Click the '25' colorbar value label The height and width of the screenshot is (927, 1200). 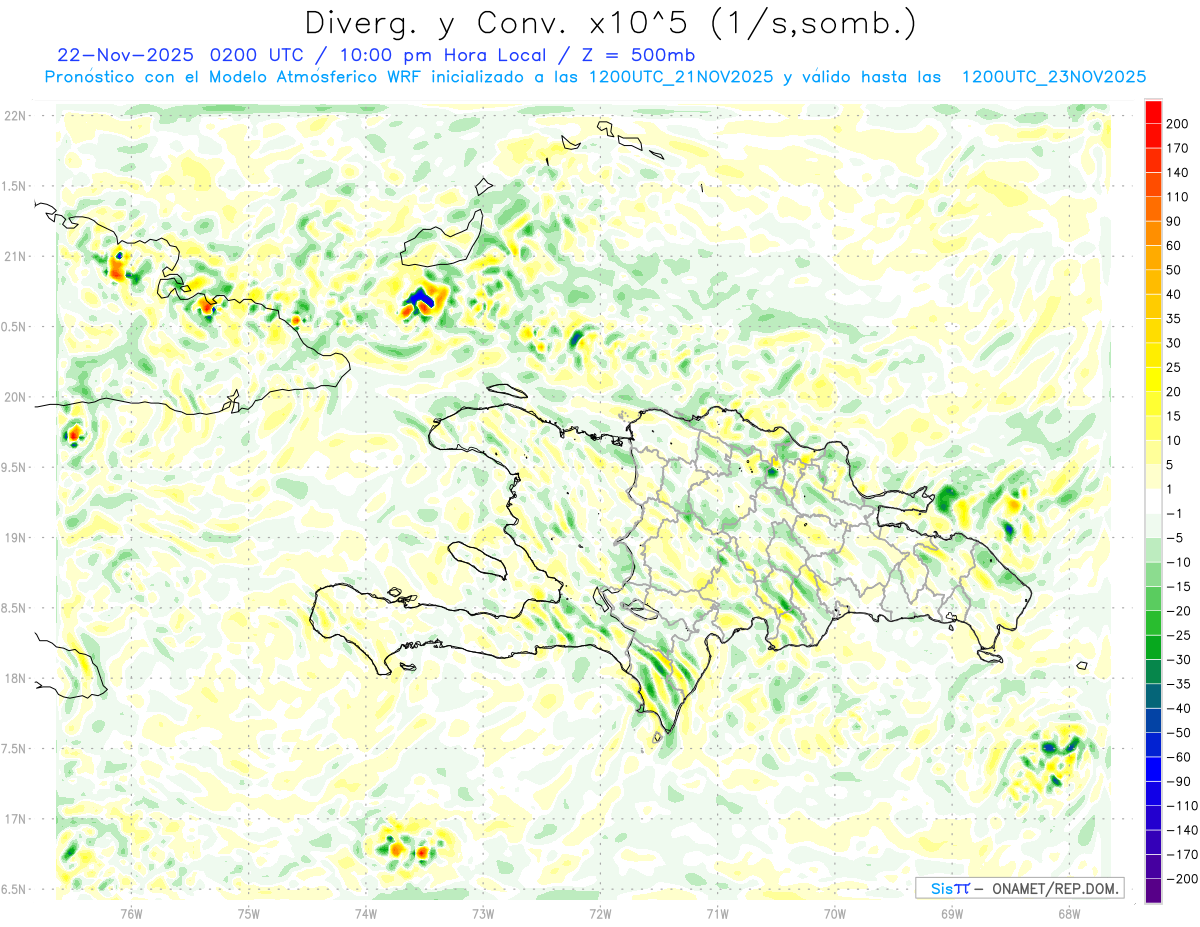click(x=1175, y=367)
